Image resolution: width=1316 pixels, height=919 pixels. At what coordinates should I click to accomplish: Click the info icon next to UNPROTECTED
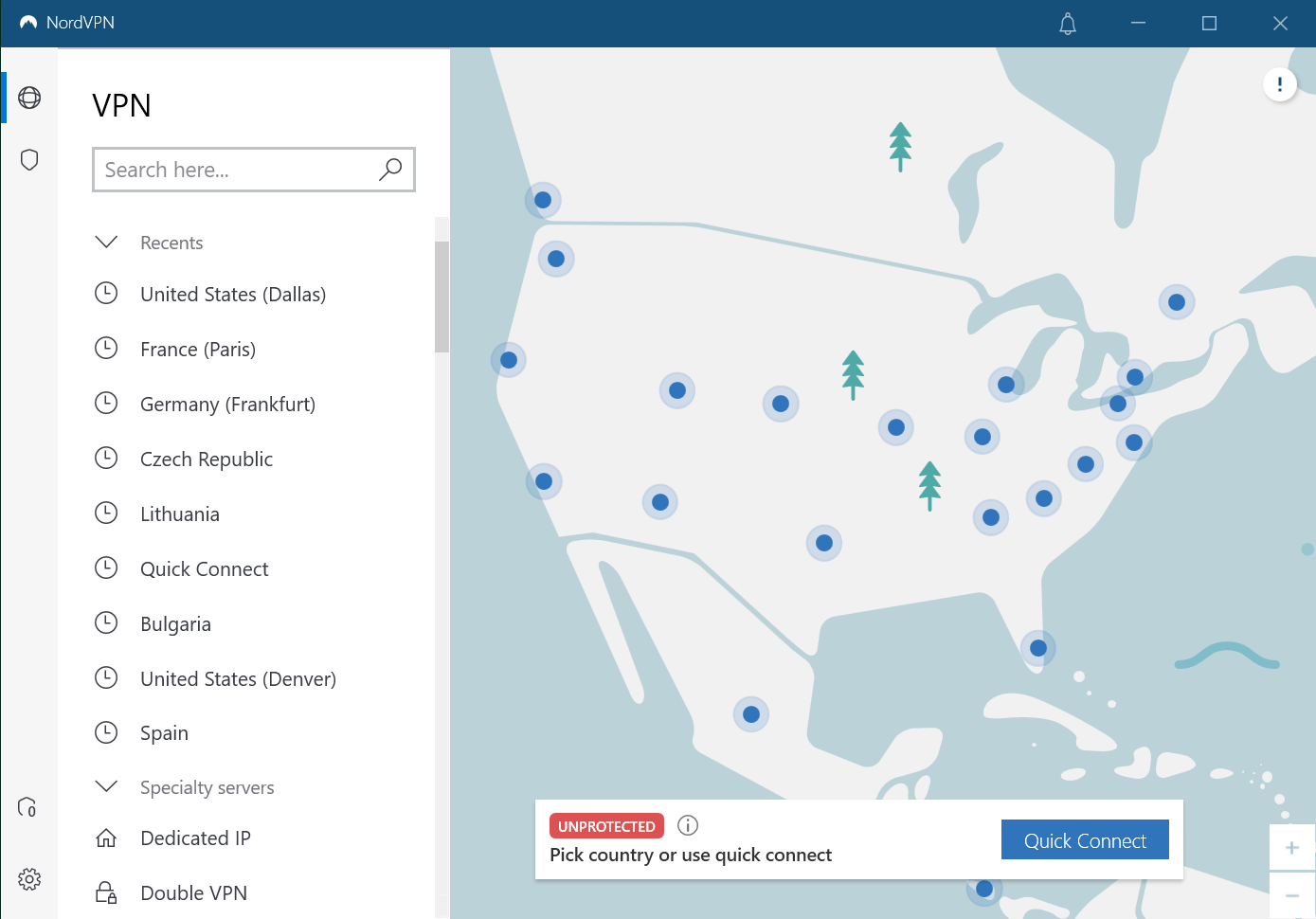click(x=689, y=825)
